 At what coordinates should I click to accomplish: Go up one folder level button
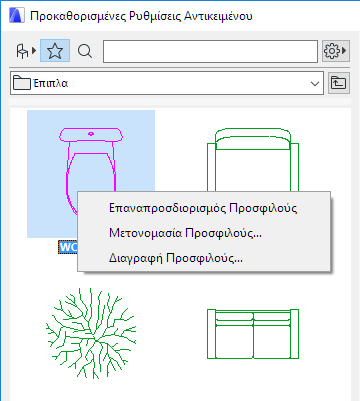click(339, 83)
